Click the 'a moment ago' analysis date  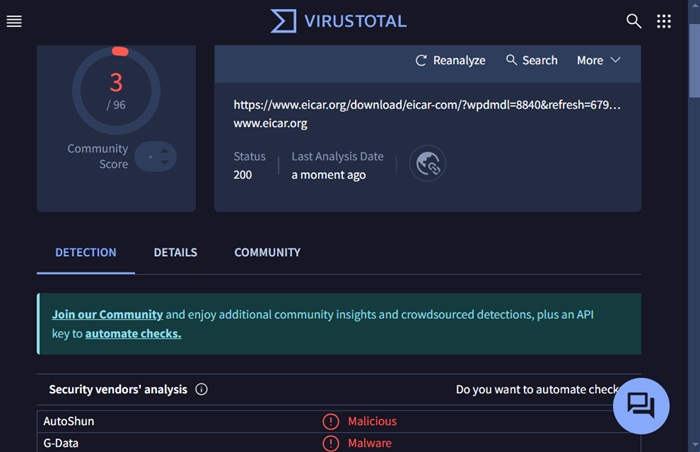(x=329, y=175)
